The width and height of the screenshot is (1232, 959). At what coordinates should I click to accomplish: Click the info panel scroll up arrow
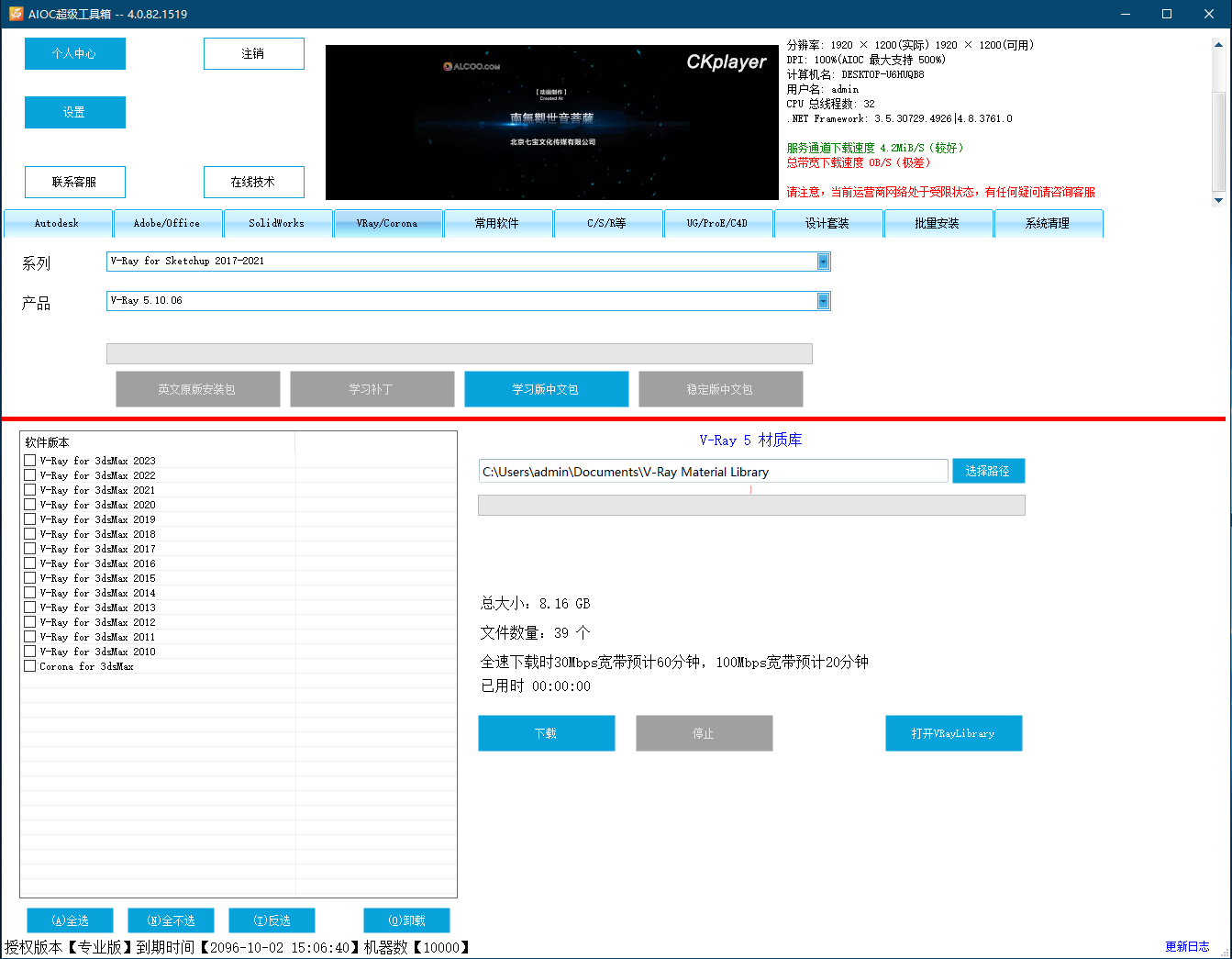click(x=1218, y=44)
